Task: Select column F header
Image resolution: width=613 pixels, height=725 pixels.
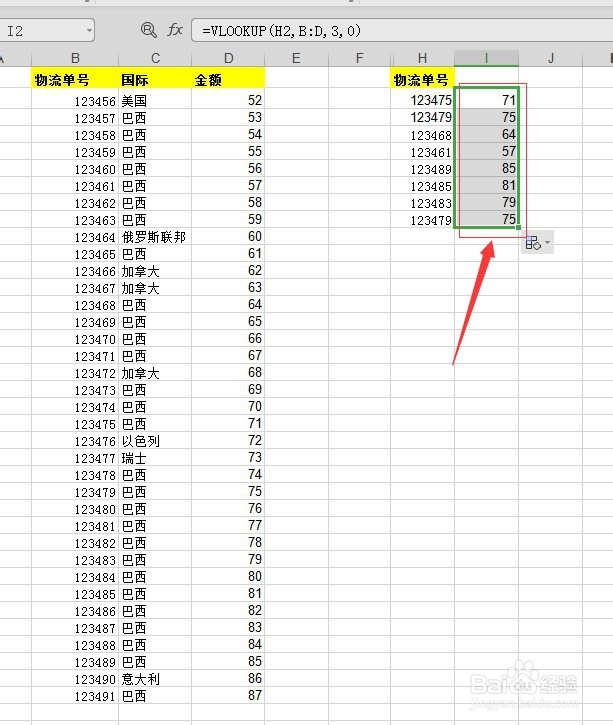Action: click(360, 58)
